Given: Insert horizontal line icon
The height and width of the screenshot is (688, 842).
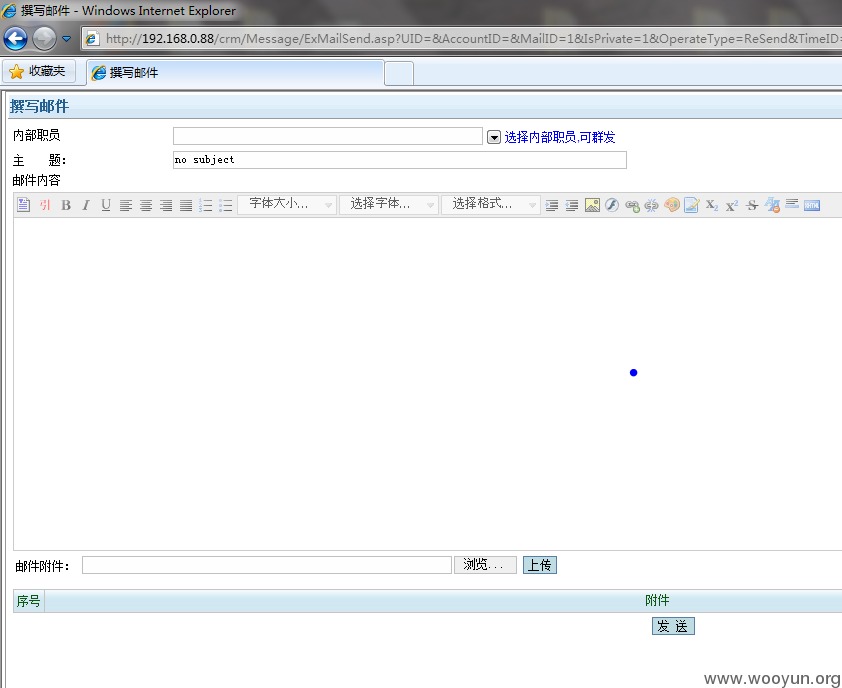Looking at the screenshot, I should [x=792, y=204].
